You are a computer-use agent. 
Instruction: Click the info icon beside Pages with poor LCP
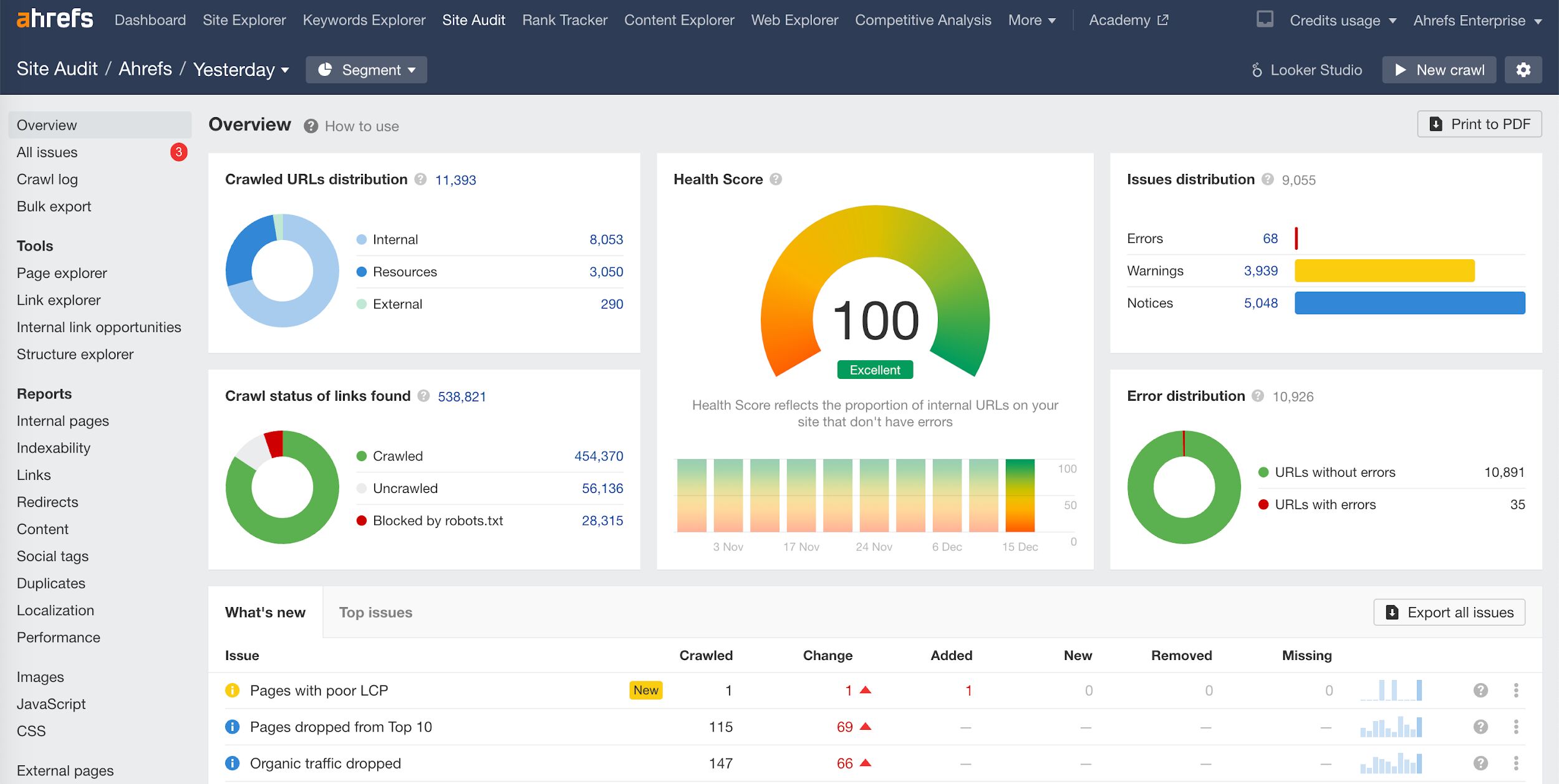pyautogui.click(x=232, y=690)
